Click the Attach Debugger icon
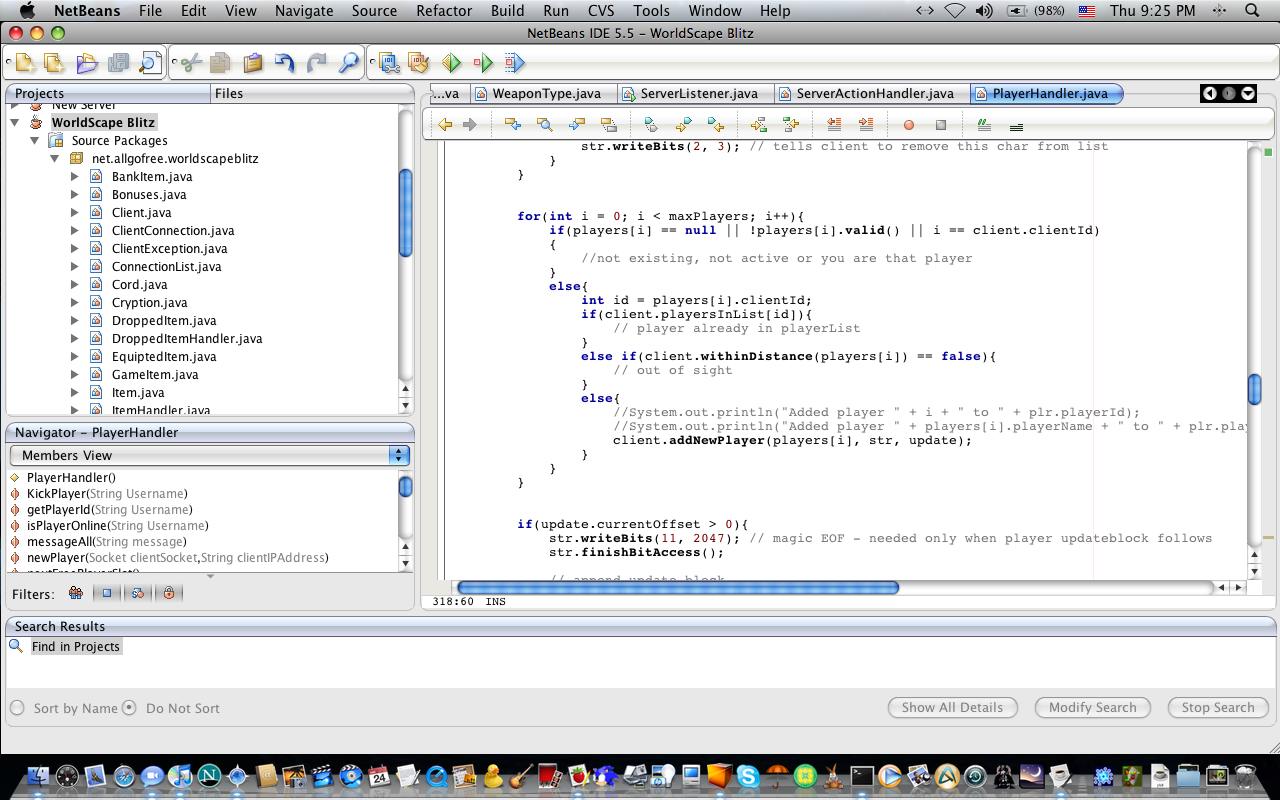This screenshot has height=800, width=1280. coord(514,63)
